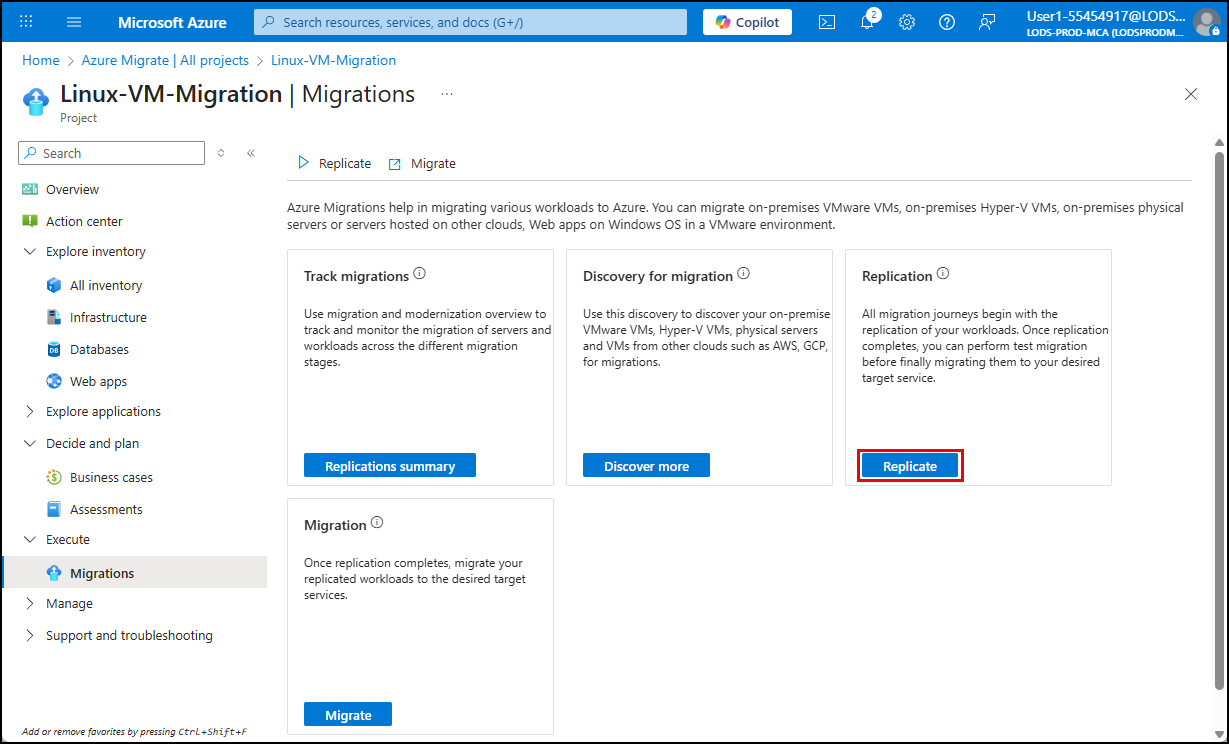Open Assessments in sidebar

click(106, 509)
